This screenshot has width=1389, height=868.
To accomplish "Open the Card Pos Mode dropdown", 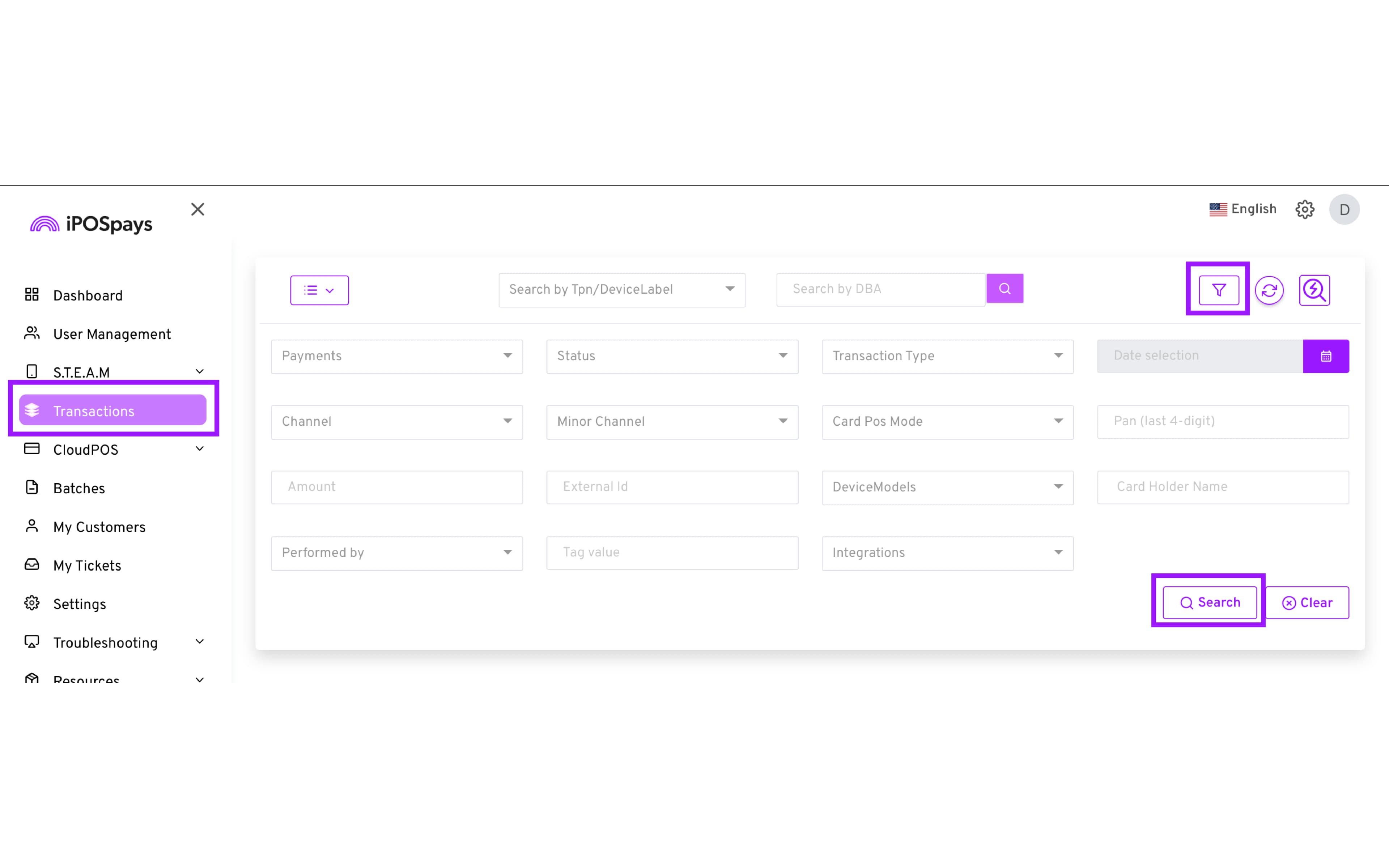I will click(x=947, y=422).
